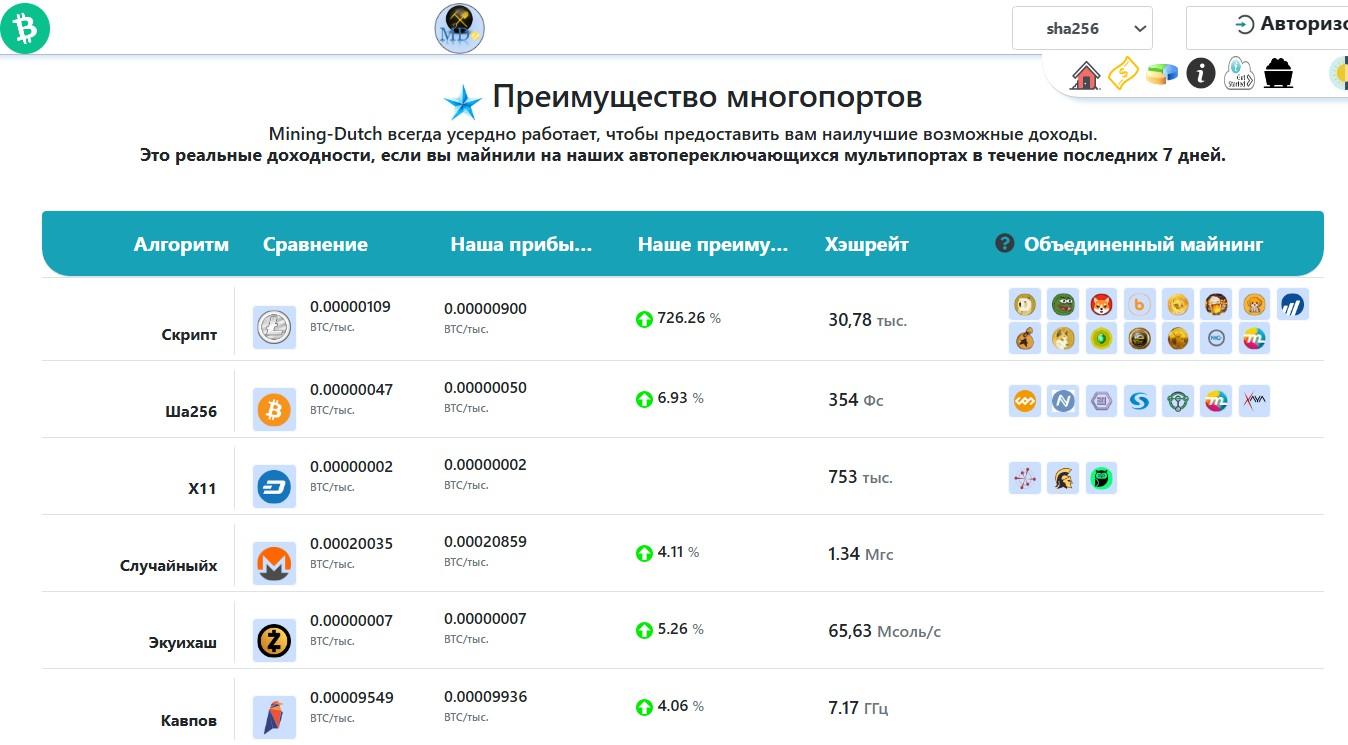Click the Litecoin icon in the Скрипт row

[x=274, y=327]
